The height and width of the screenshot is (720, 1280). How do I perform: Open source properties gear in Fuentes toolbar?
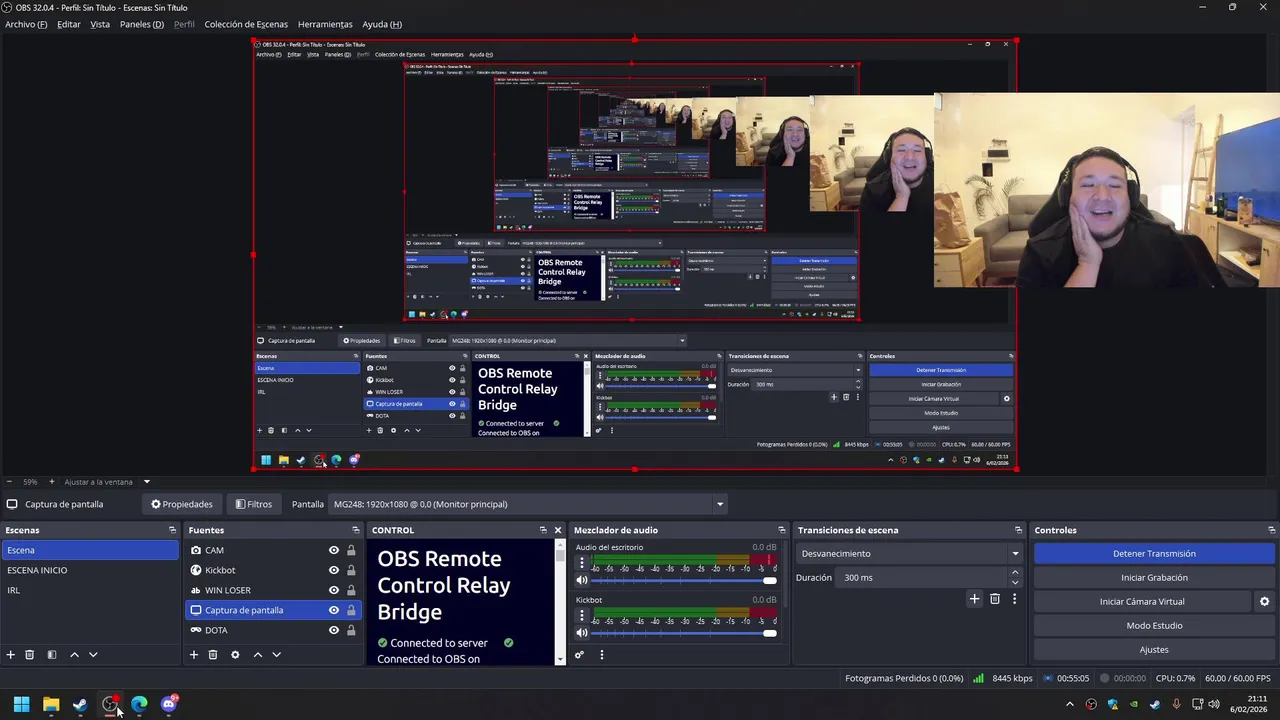(x=235, y=655)
